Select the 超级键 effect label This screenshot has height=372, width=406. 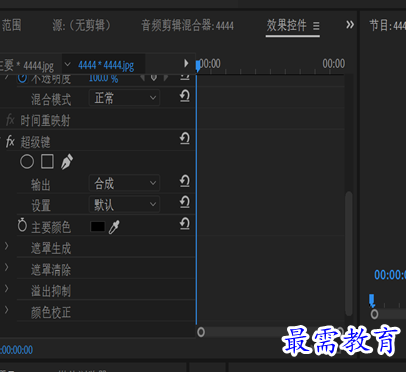point(35,142)
